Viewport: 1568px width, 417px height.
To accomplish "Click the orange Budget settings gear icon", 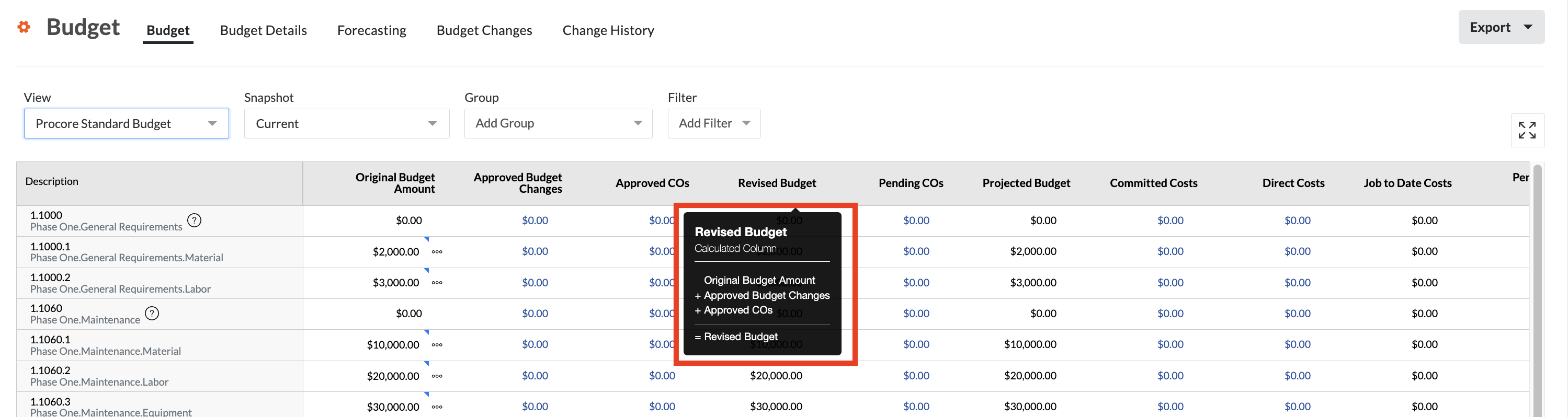I will [24, 27].
